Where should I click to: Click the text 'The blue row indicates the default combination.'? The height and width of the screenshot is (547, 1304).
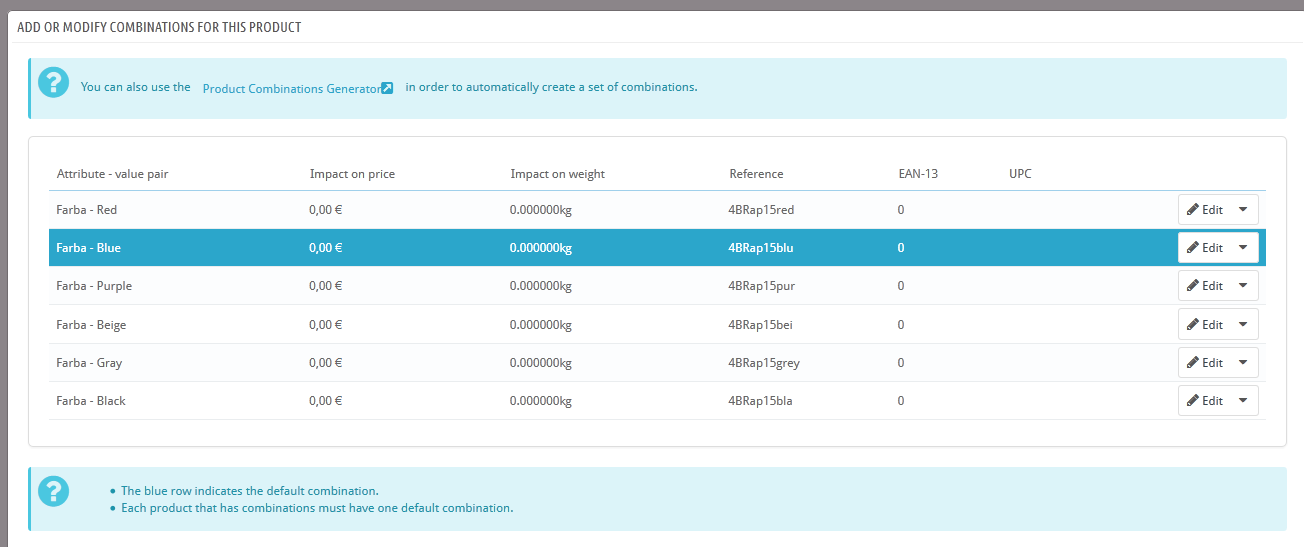click(x=250, y=491)
